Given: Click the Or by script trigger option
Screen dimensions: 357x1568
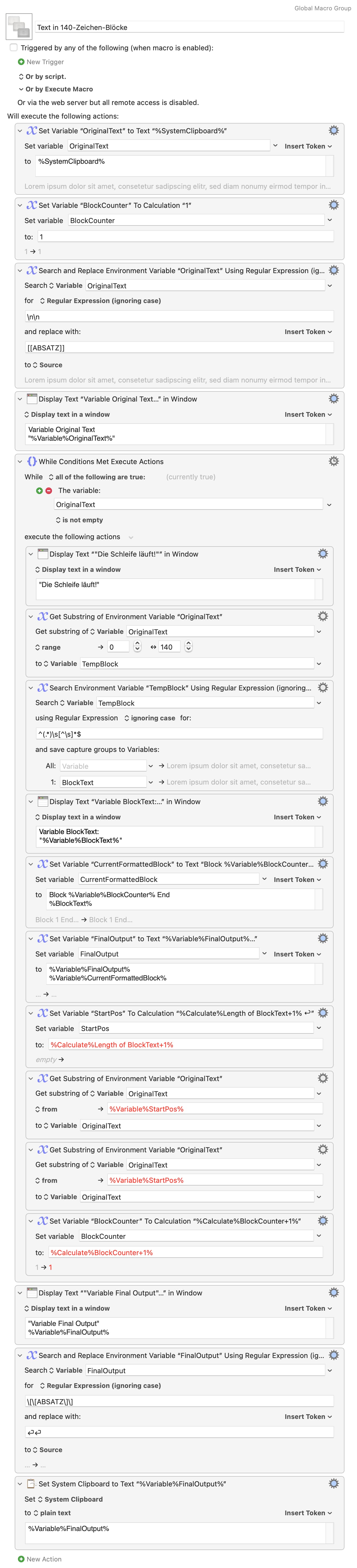Looking at the screenshot, I should coord(43,77).
